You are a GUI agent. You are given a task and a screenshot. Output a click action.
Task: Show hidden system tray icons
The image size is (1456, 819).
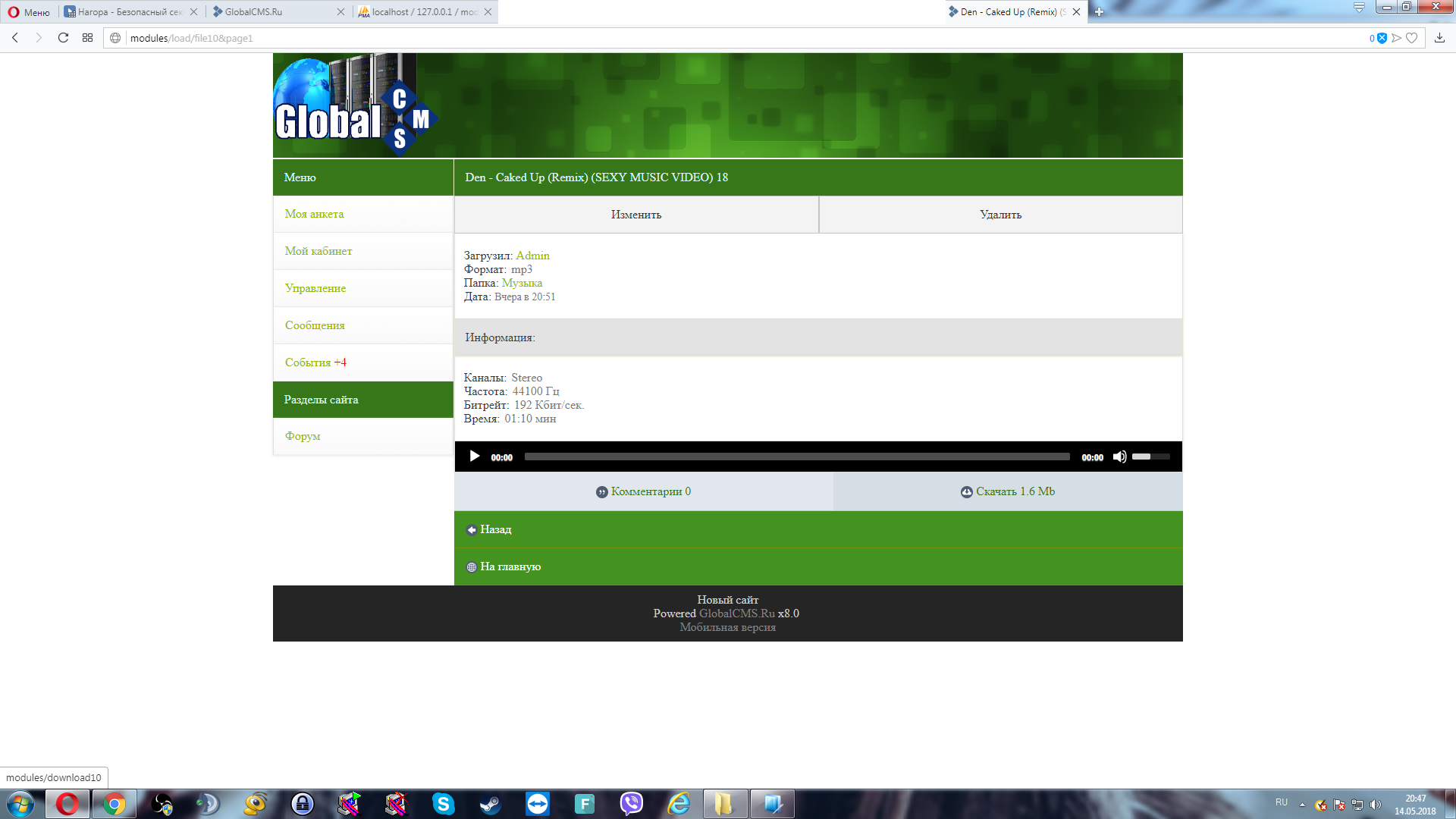1302,805
